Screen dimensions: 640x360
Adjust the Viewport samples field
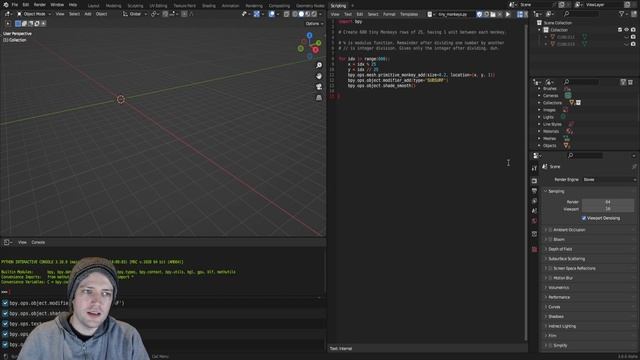coord(608,209)
